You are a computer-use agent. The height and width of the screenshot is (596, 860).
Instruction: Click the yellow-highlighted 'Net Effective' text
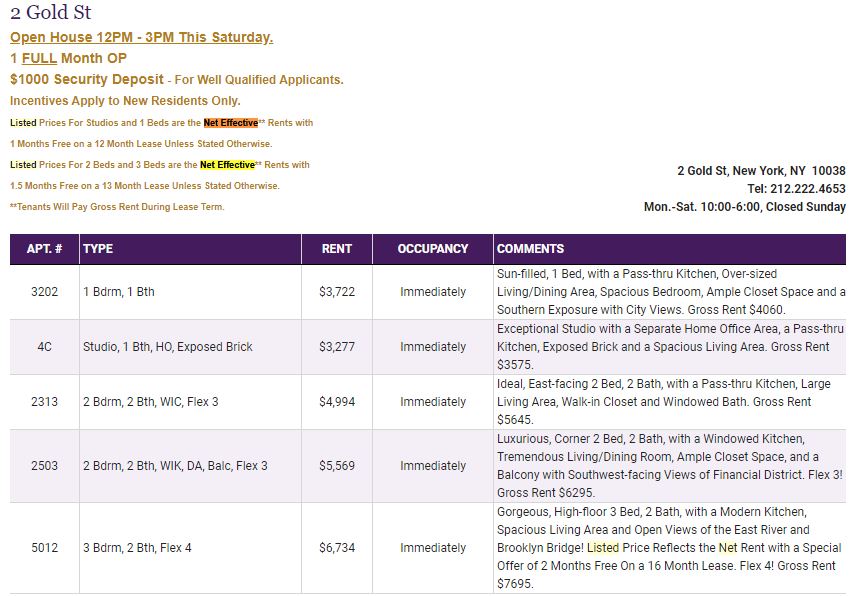click(227, 164)
